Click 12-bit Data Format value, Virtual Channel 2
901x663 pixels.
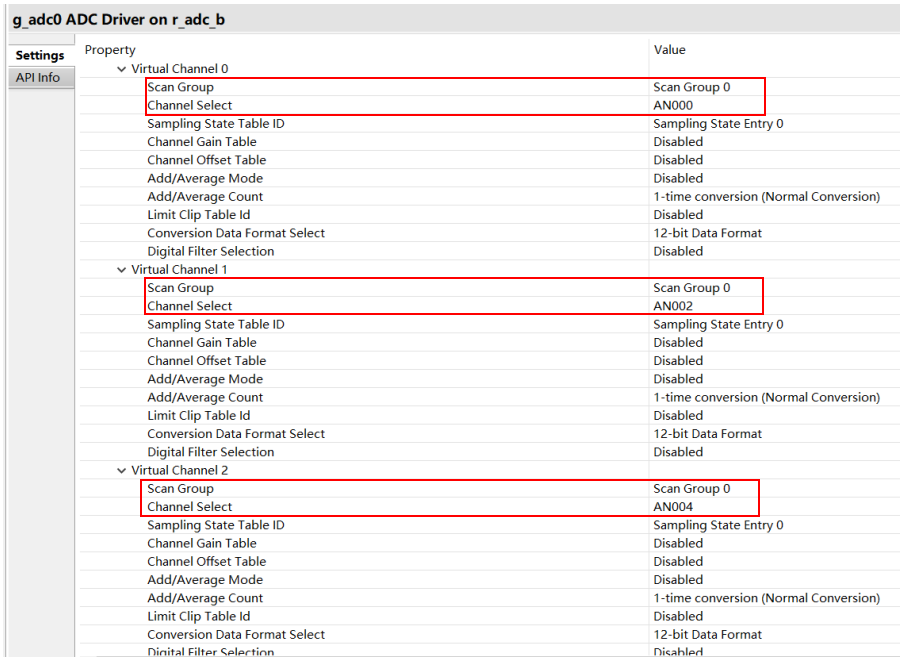[x=707, y=634]
